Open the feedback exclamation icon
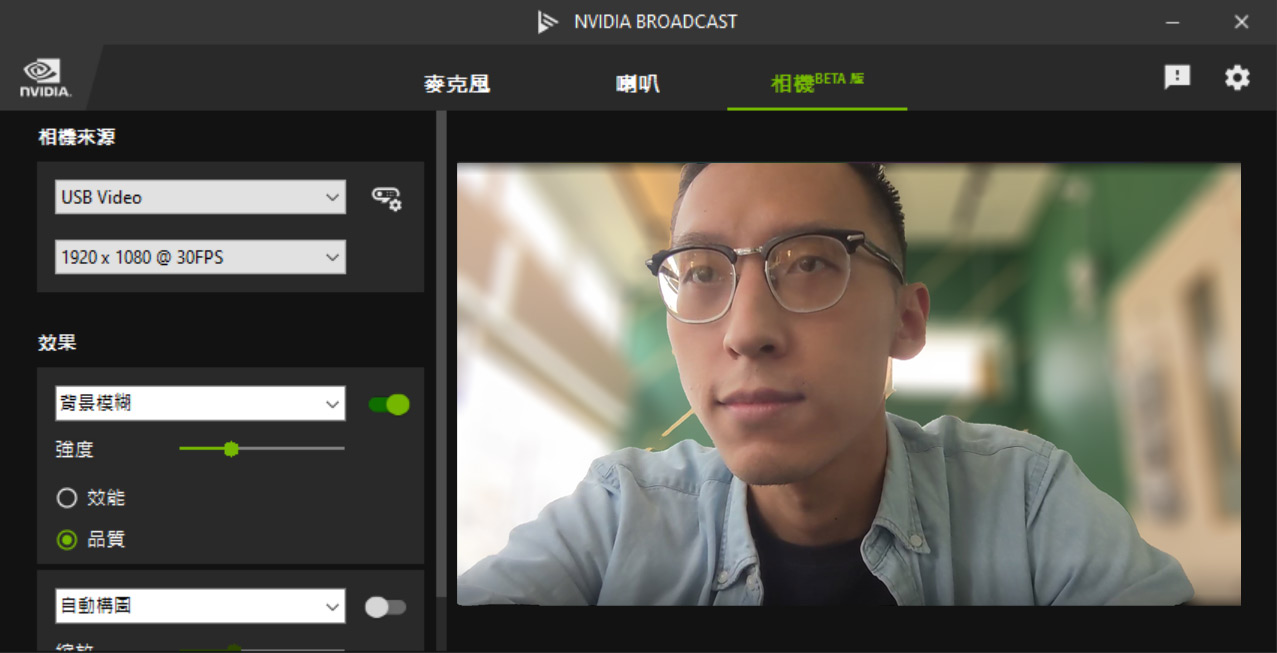The image size is (1277, 653). coord(1177,77)
